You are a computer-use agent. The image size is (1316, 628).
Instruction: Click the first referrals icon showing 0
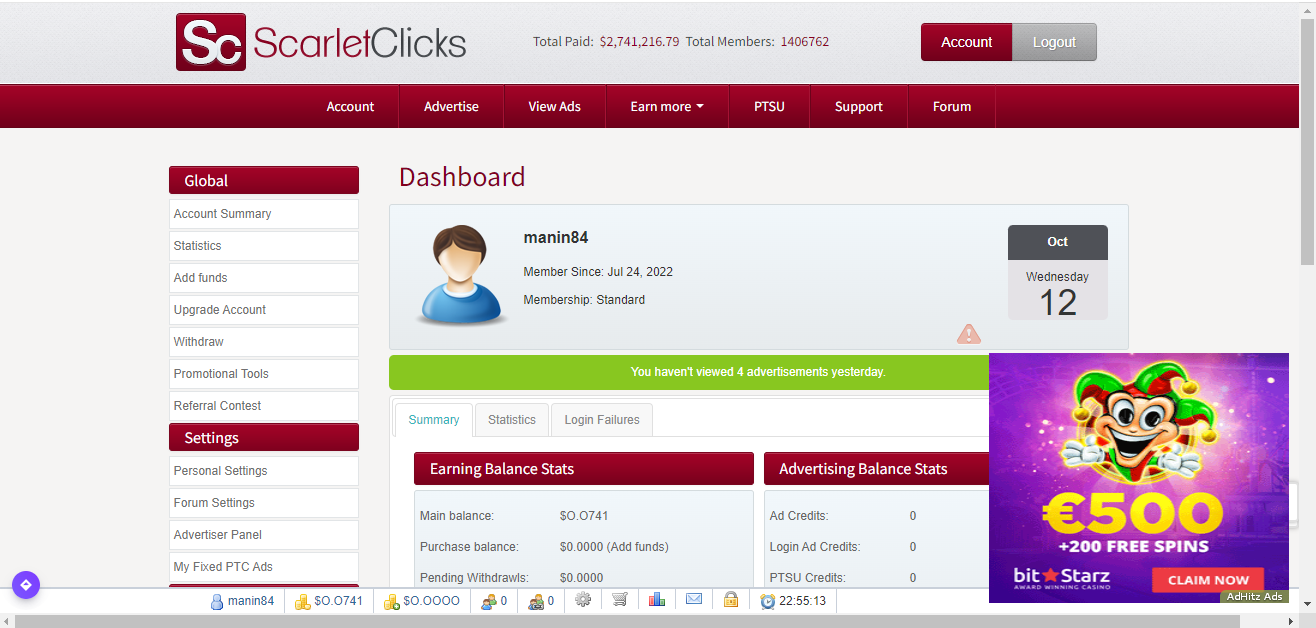click(494, 601)
